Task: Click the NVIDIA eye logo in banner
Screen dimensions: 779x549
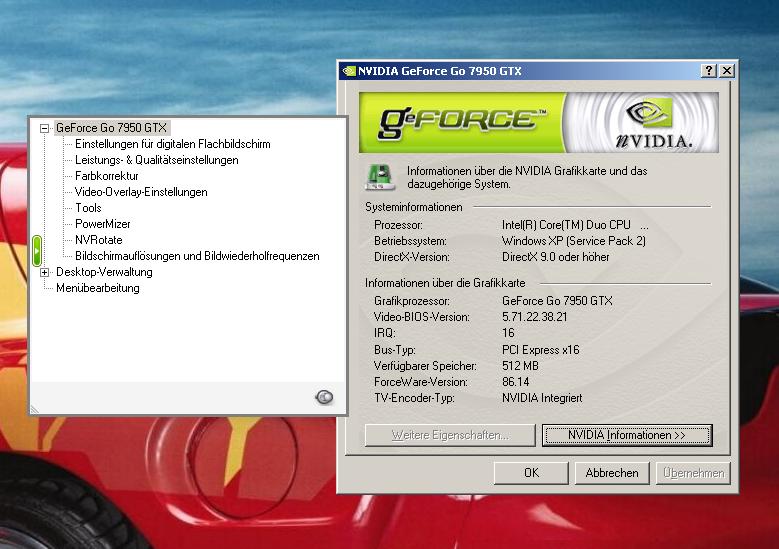Action: point(653,113)
